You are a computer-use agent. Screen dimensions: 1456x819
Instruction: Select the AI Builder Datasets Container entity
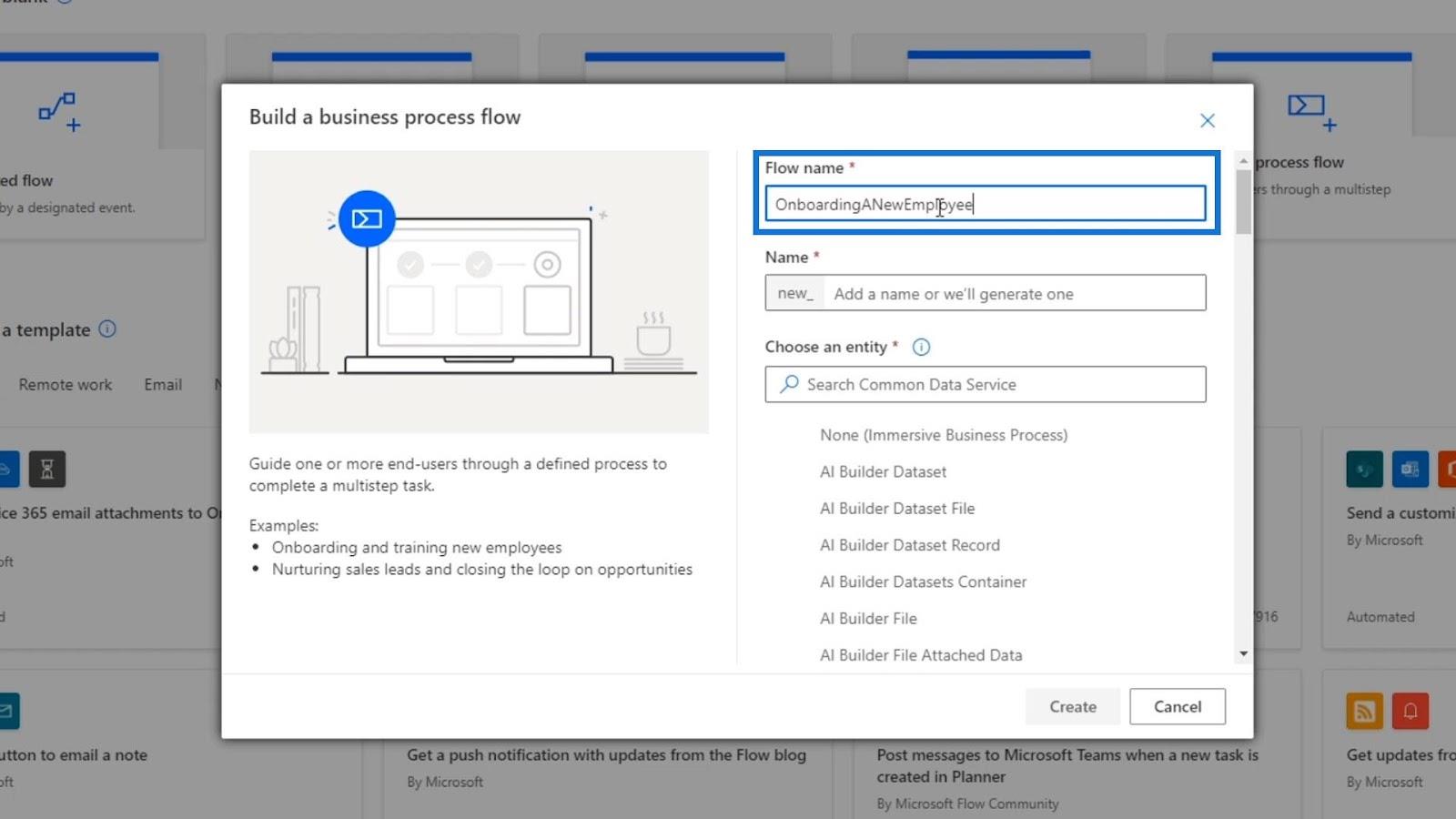pos(923,581)
